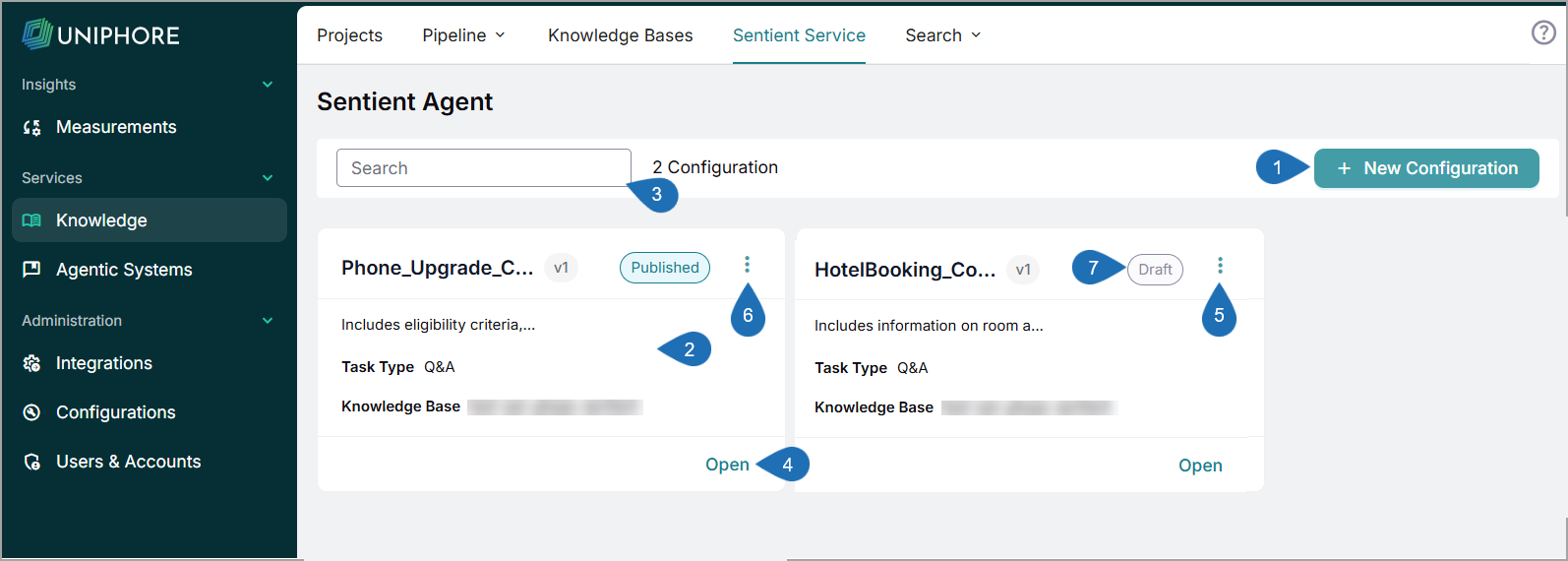Open the Knowledge Bases tab
The height and width of the screenshot is (561, 1568).
click(620, 35)
